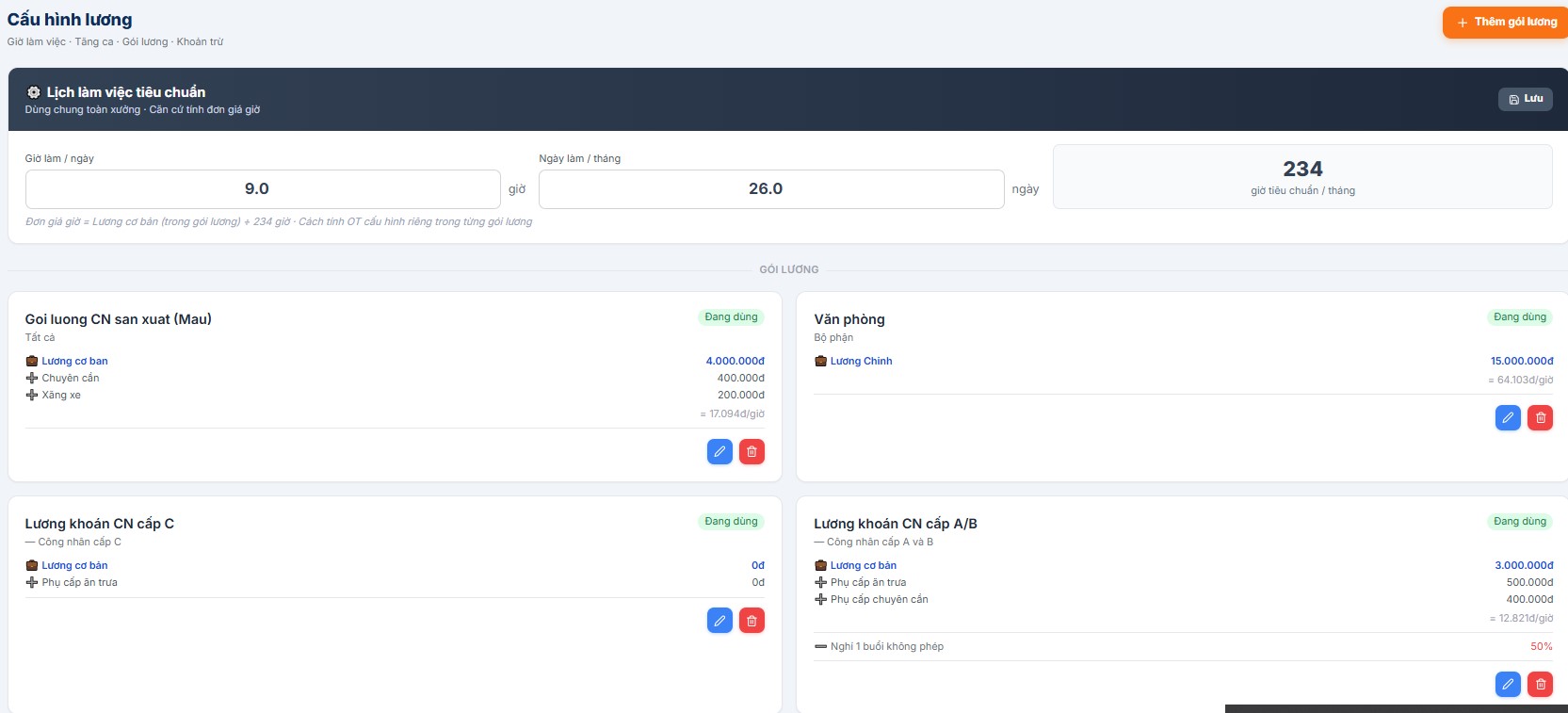Click the '3.000.000đ' base salary amount
1568x713 pixels.
click(x=1524, y=565)
